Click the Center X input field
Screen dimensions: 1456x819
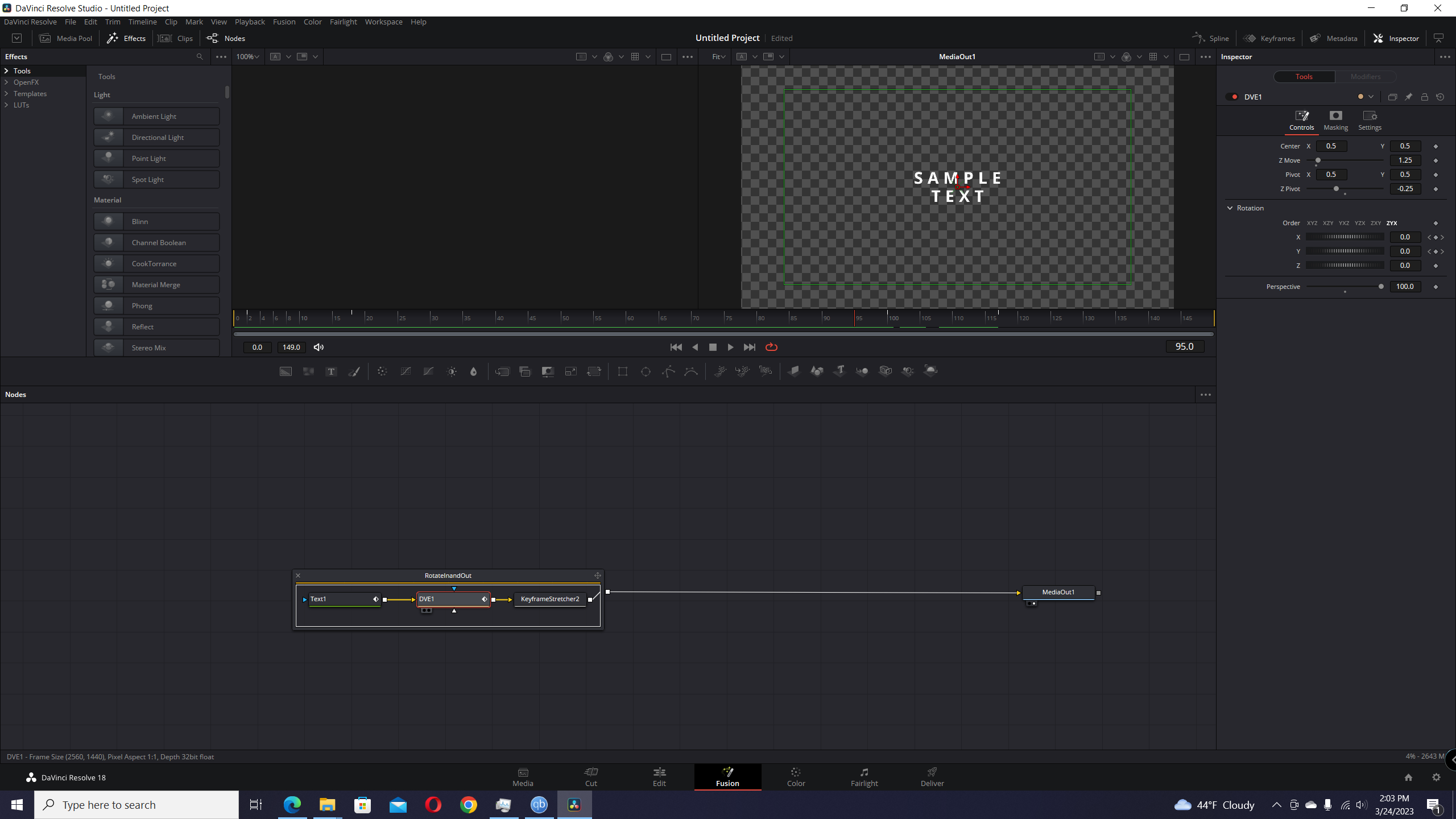1331,146
